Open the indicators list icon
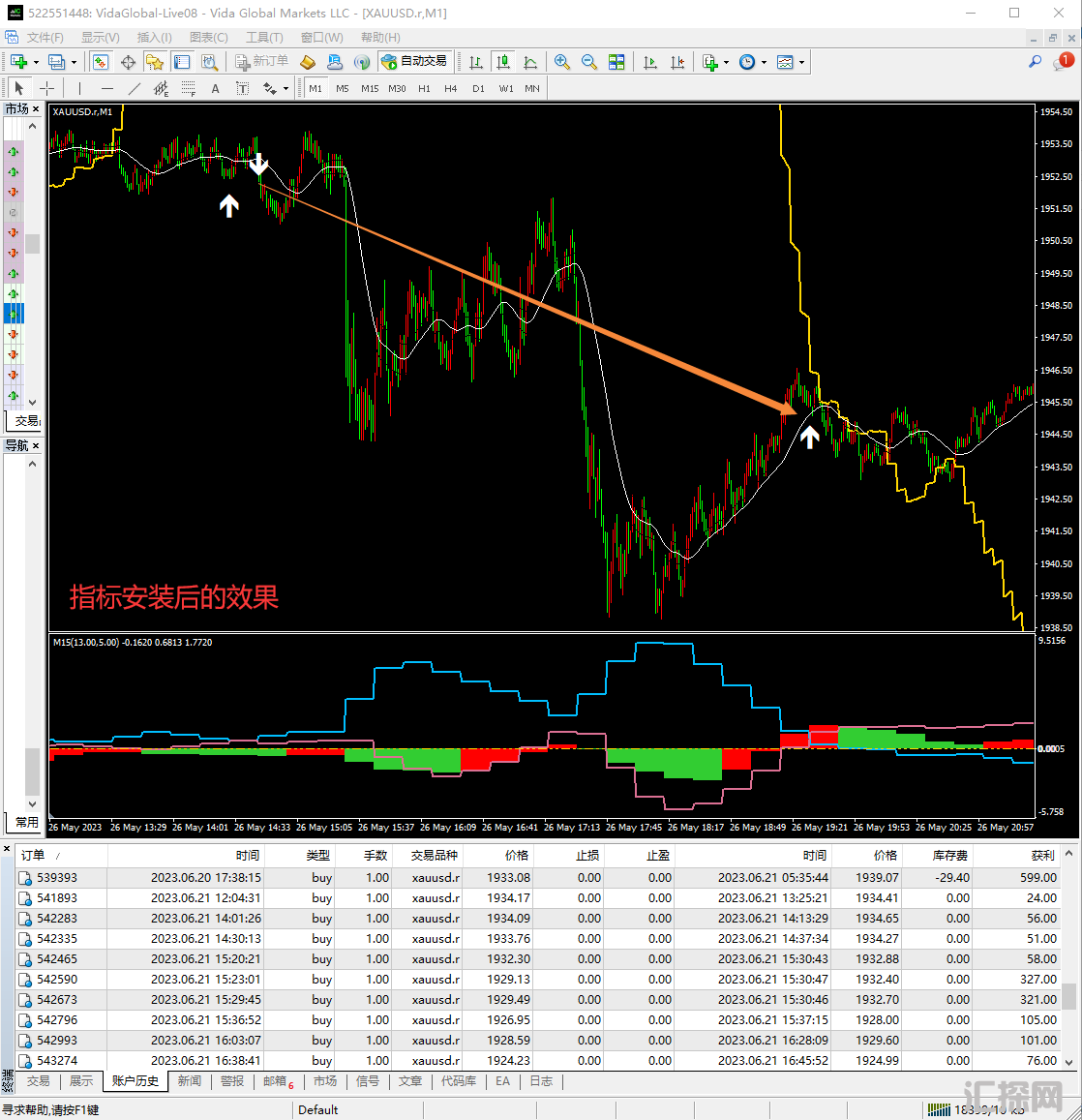The width and height of the screenshot is (1082, 1120). [x=710, y=62]
